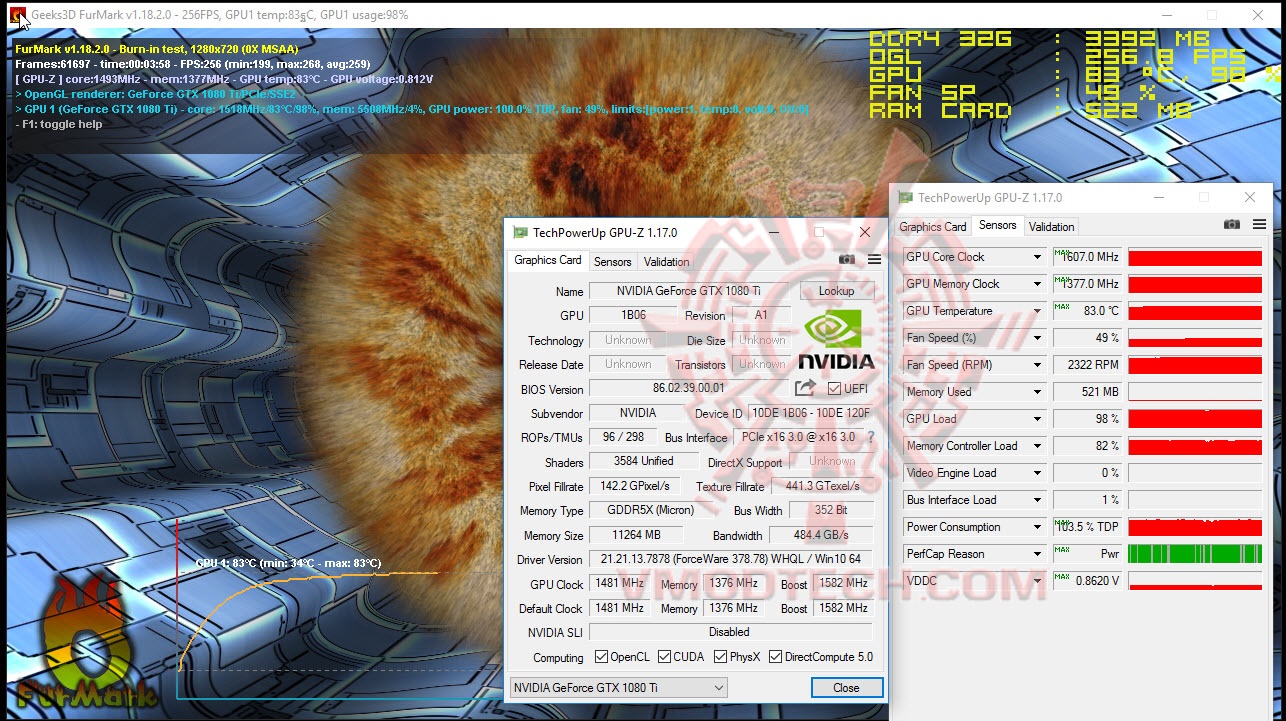Click the question mark beside Bus Interface
Image resolution: width=1286 pixels, height=721 pixels.
tap(870, 437)
